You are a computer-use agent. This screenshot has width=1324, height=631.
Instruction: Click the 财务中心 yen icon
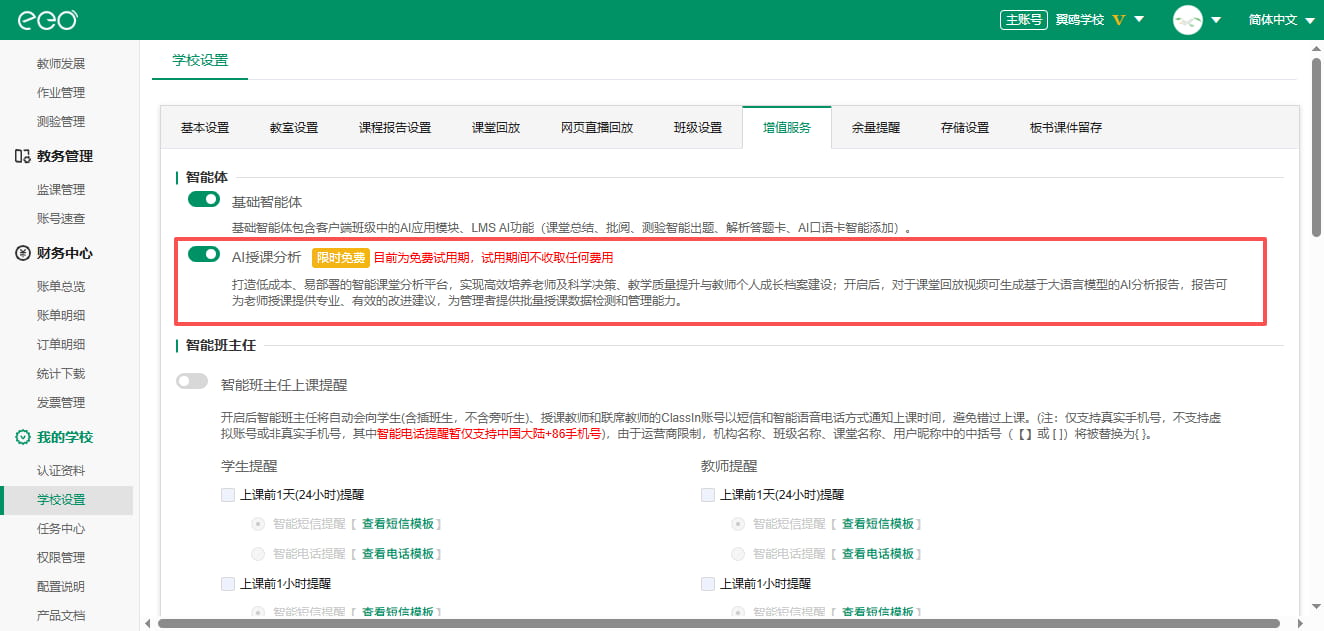click(22, 253)
